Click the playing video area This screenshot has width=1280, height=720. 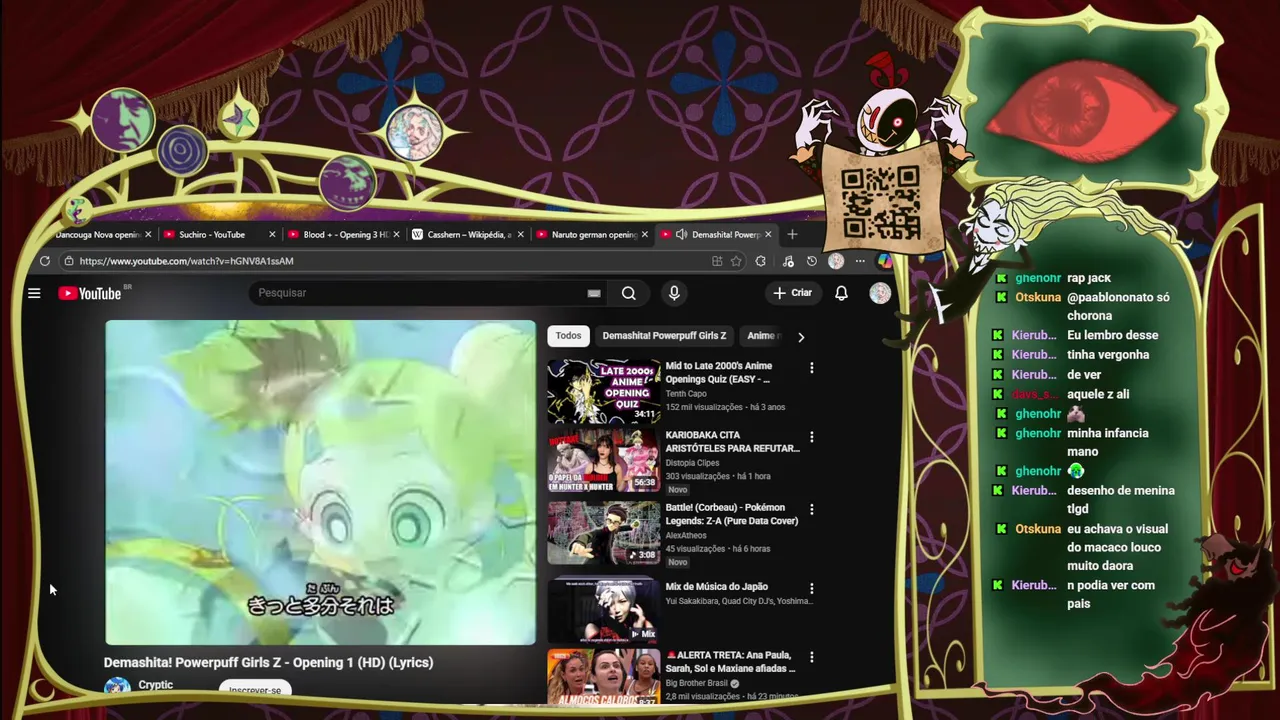[x=320, y=483]
